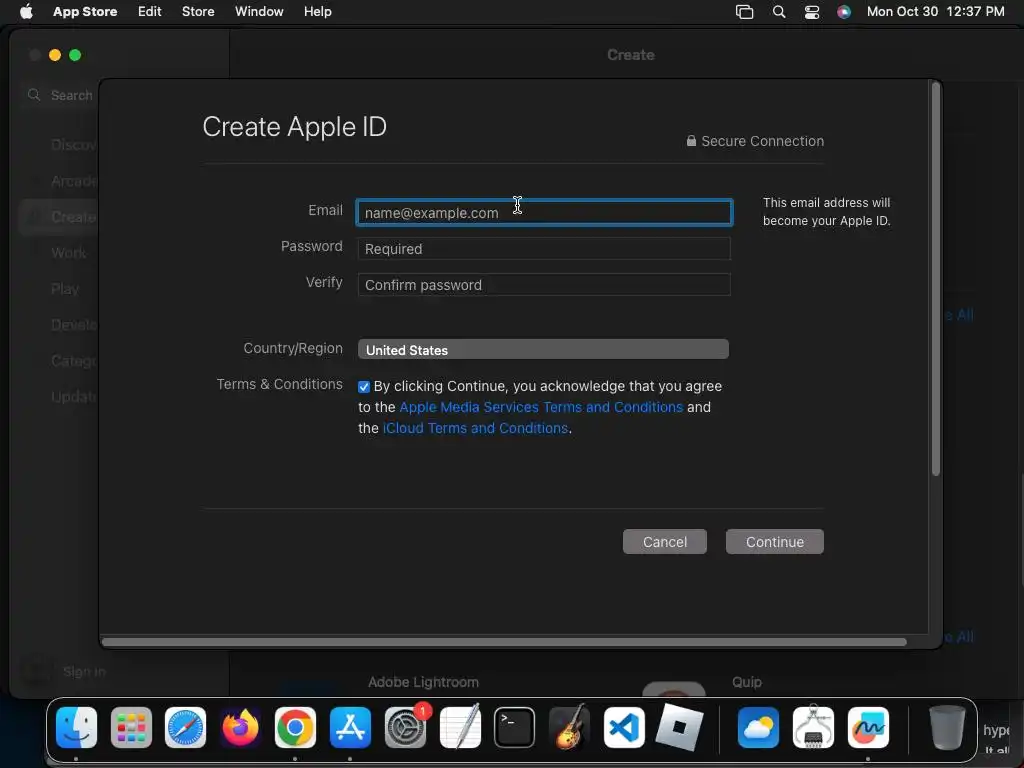The height and width of the screenshot is (768, 1024).
Task: Click the yellow minimize window button
Action: 55,55
